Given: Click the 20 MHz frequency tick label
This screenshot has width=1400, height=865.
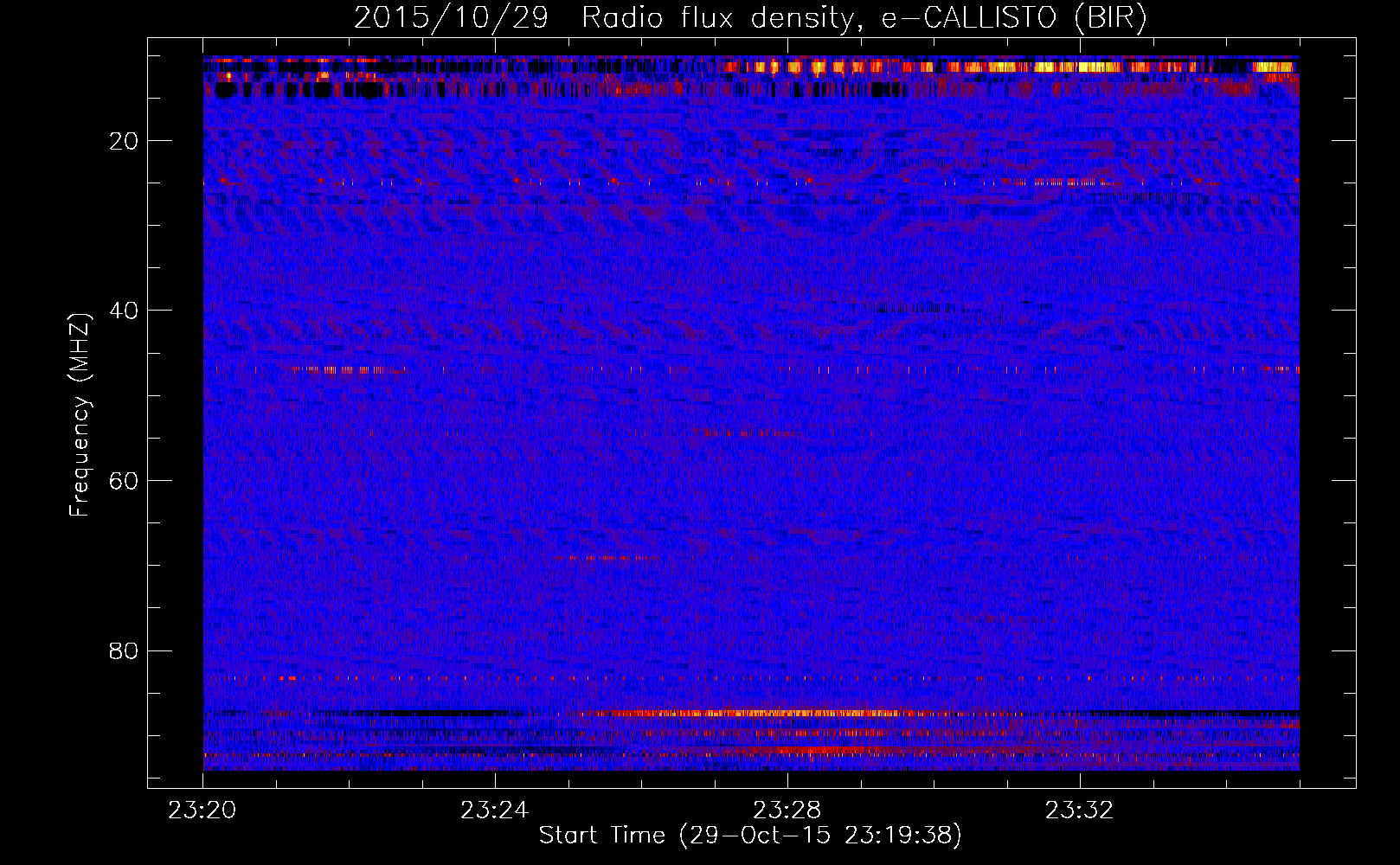Looking at the screenshot, I should tap(124, 141).
